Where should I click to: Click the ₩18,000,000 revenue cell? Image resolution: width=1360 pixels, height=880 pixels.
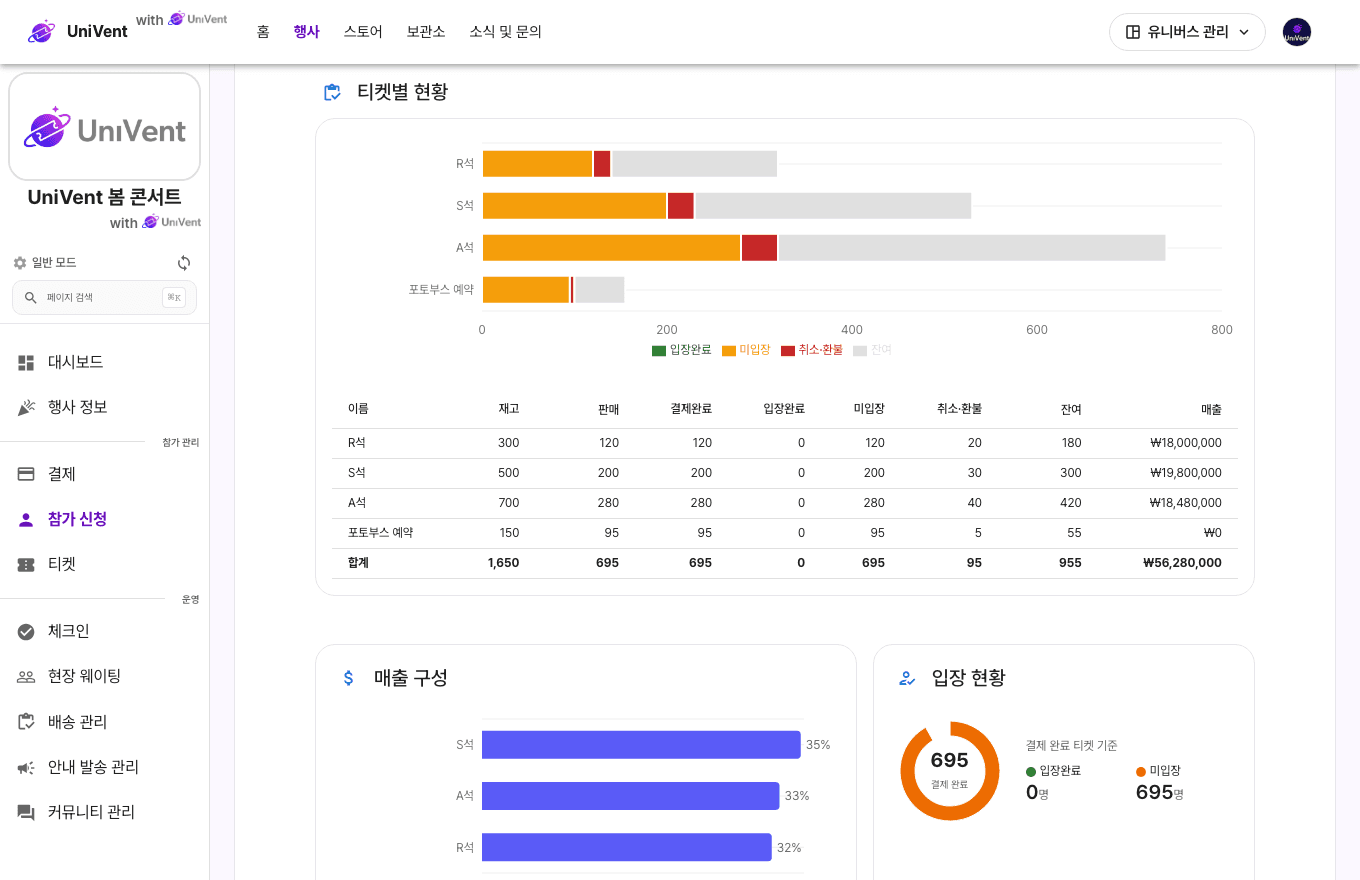point(1186,443)
